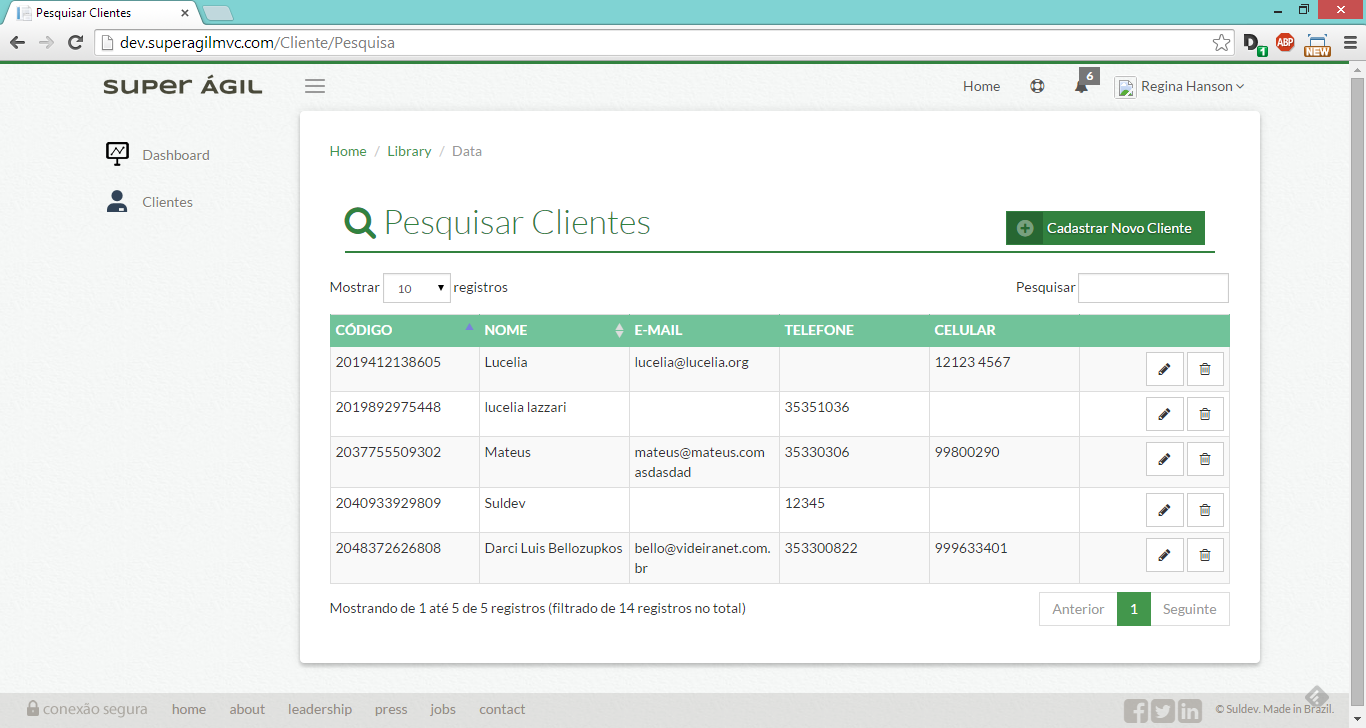The width and height of the screenshot is (1366, 728).
Task: Expand the Regina Hanson user menu
Action: pyautogui.click(x=1181, y=87)
